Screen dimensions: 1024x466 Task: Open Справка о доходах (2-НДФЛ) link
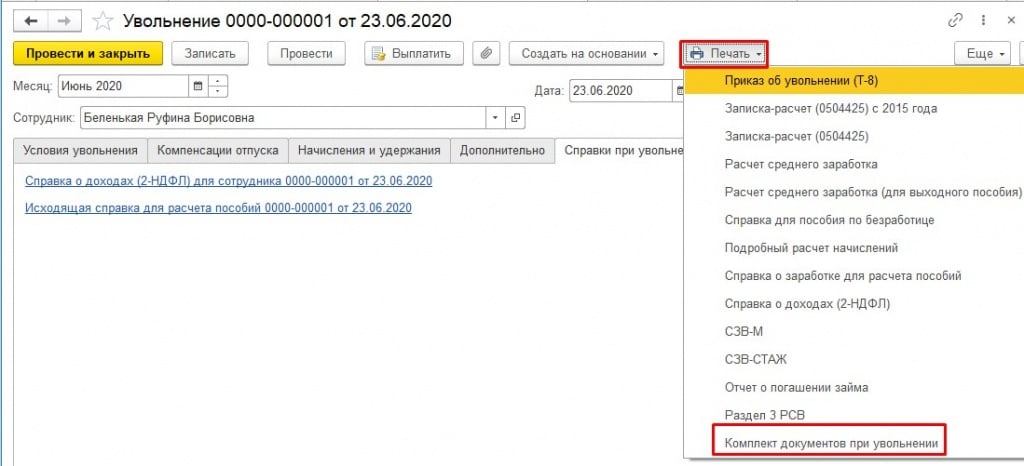coord(227,181)
